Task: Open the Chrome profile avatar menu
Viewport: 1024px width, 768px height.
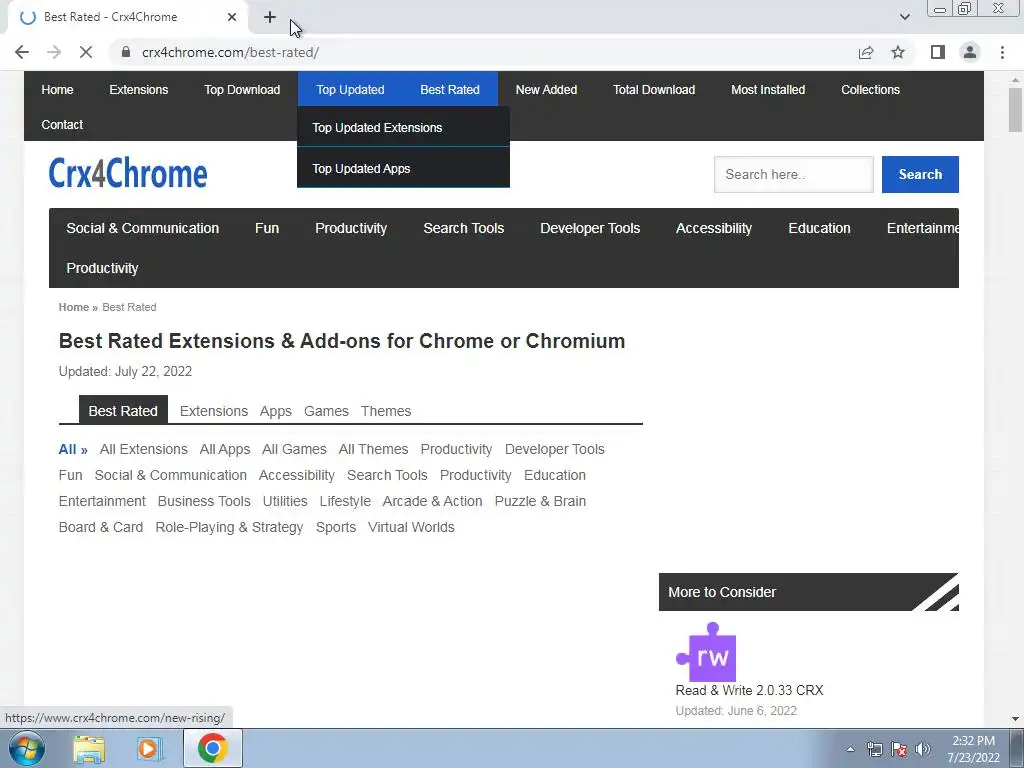Action: pyautogui.click(x=970, y=52)
